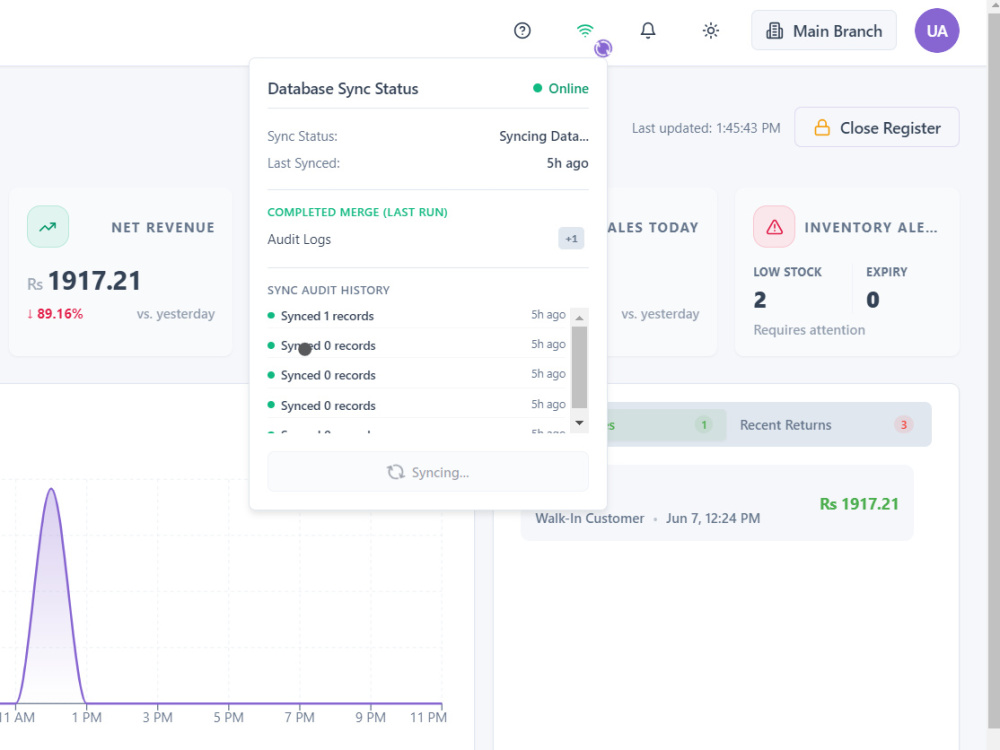Click the green 1 badge on sales tab
The image size is (1000, 750).
[703, 425]
